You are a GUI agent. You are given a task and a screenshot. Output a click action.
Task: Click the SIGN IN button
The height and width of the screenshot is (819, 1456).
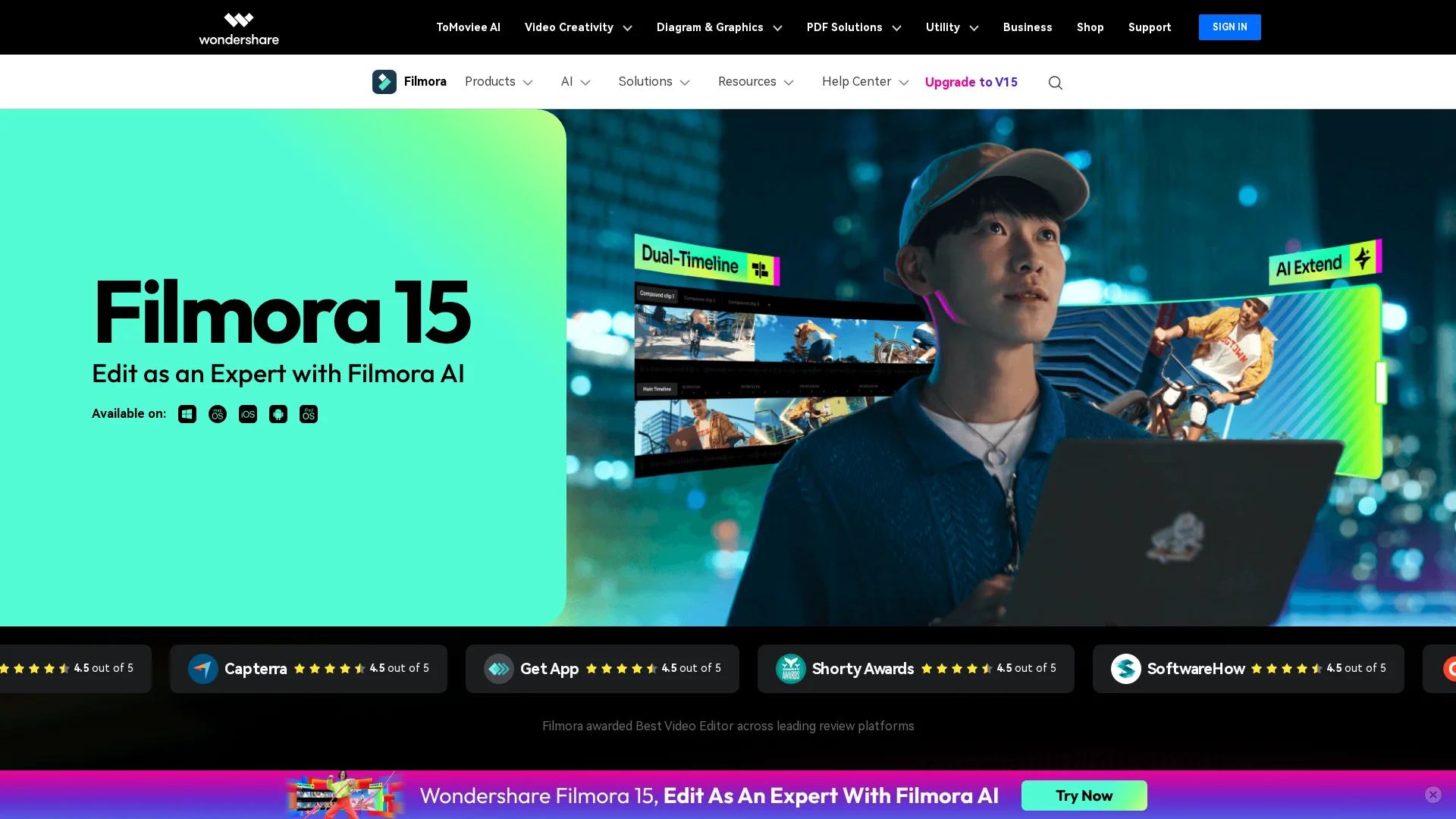(1229, 27)
